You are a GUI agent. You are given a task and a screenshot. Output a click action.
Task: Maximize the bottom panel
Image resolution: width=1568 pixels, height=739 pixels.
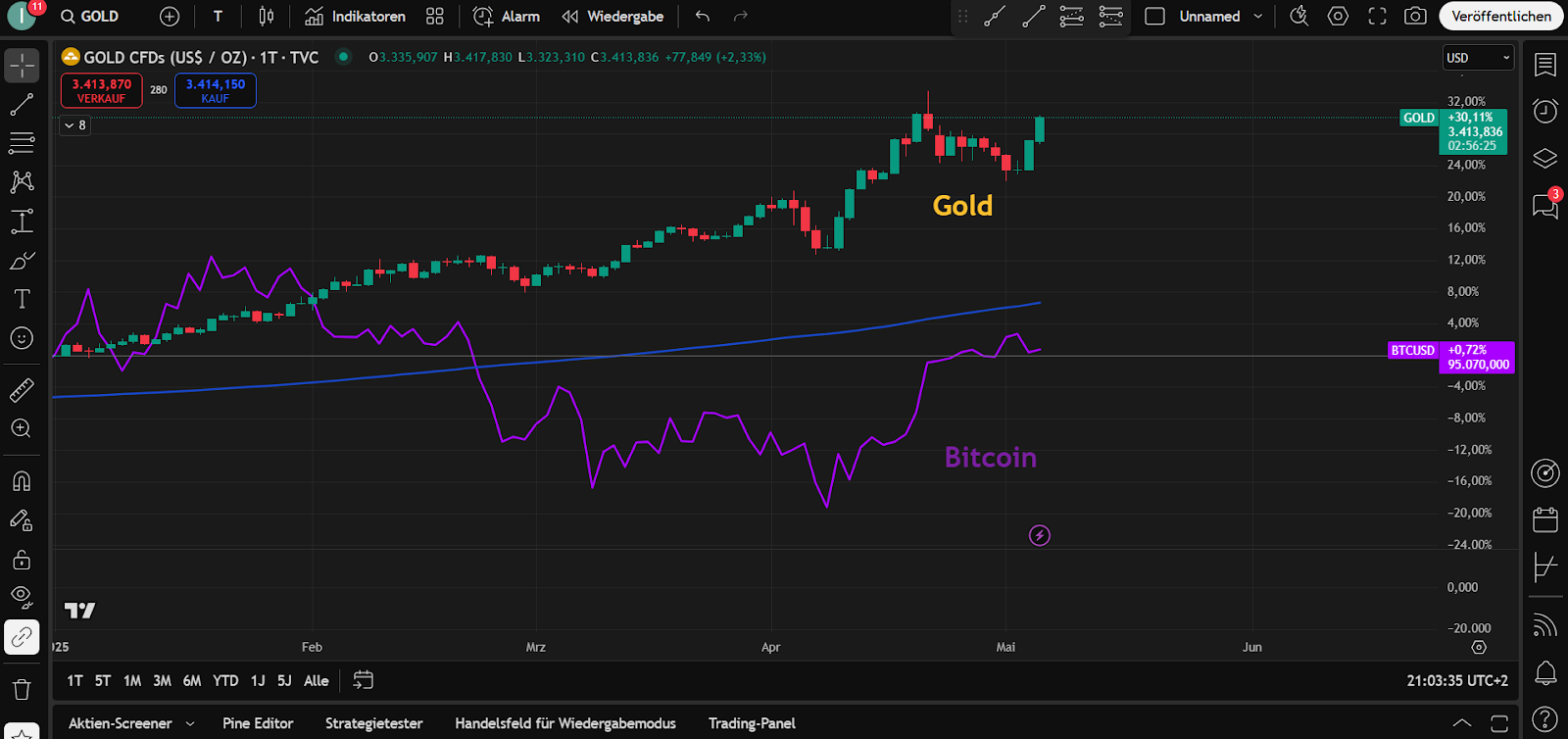1499,723
